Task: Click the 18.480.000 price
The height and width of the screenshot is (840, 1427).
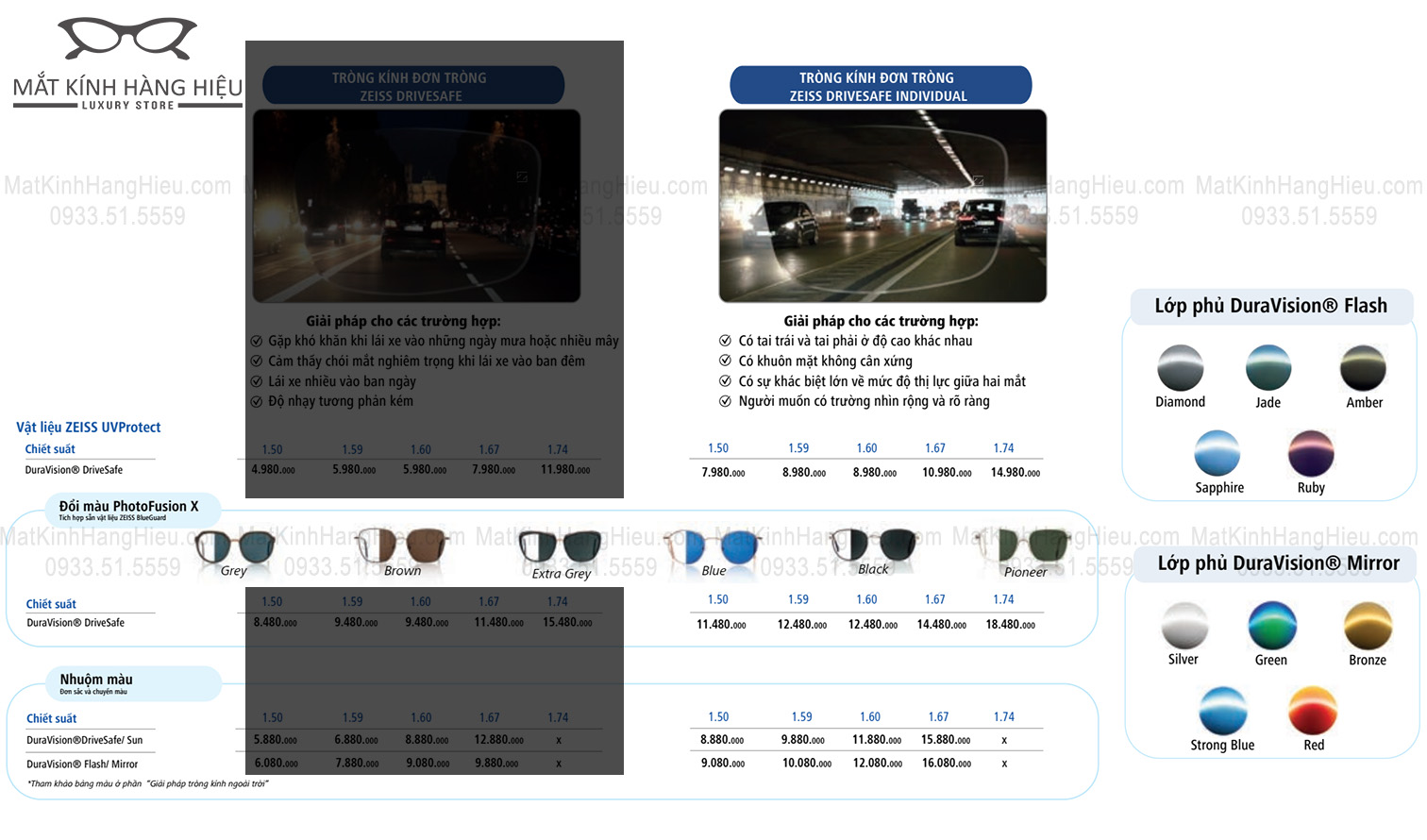Action: coord(1011,625)
